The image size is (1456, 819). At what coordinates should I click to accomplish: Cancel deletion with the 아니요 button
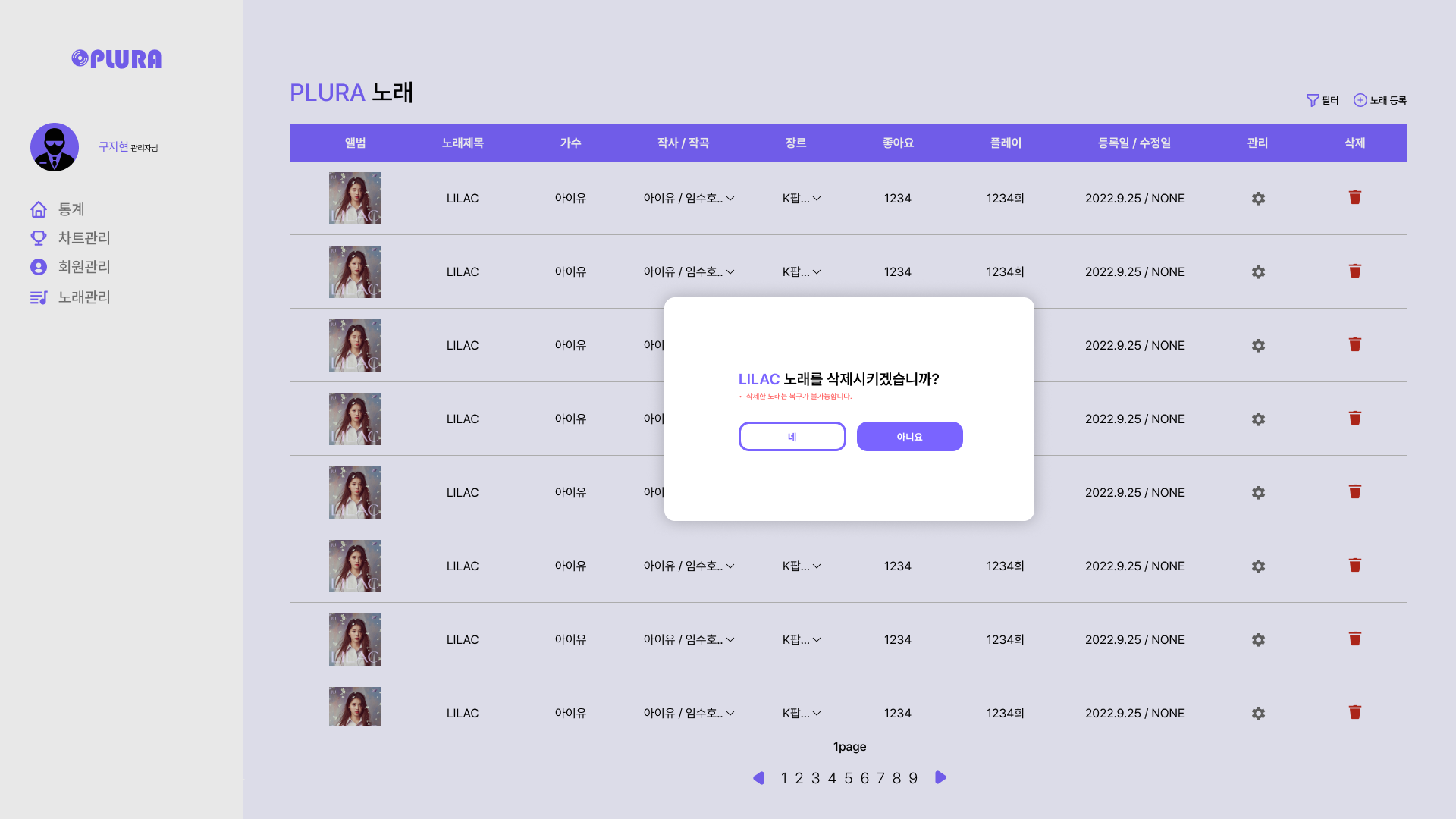909,437
